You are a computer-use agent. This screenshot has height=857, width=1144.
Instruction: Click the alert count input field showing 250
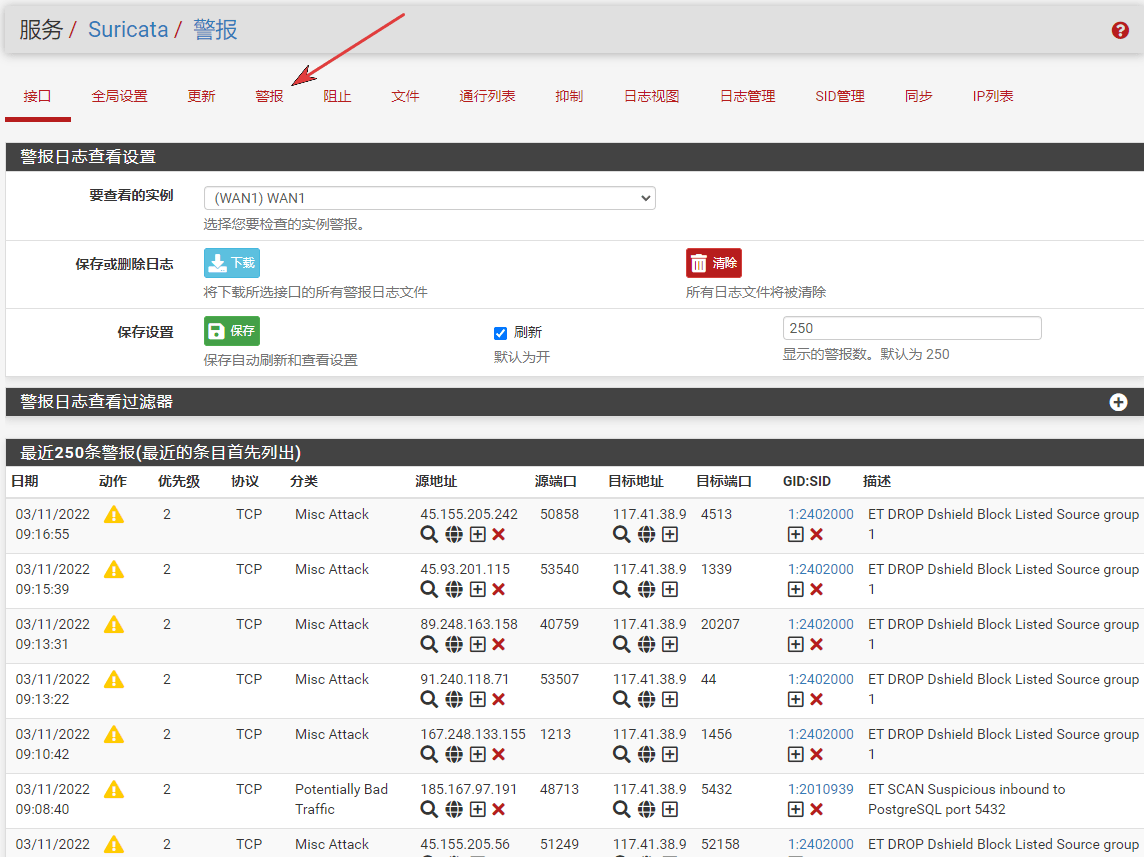(x=911, y=328)
